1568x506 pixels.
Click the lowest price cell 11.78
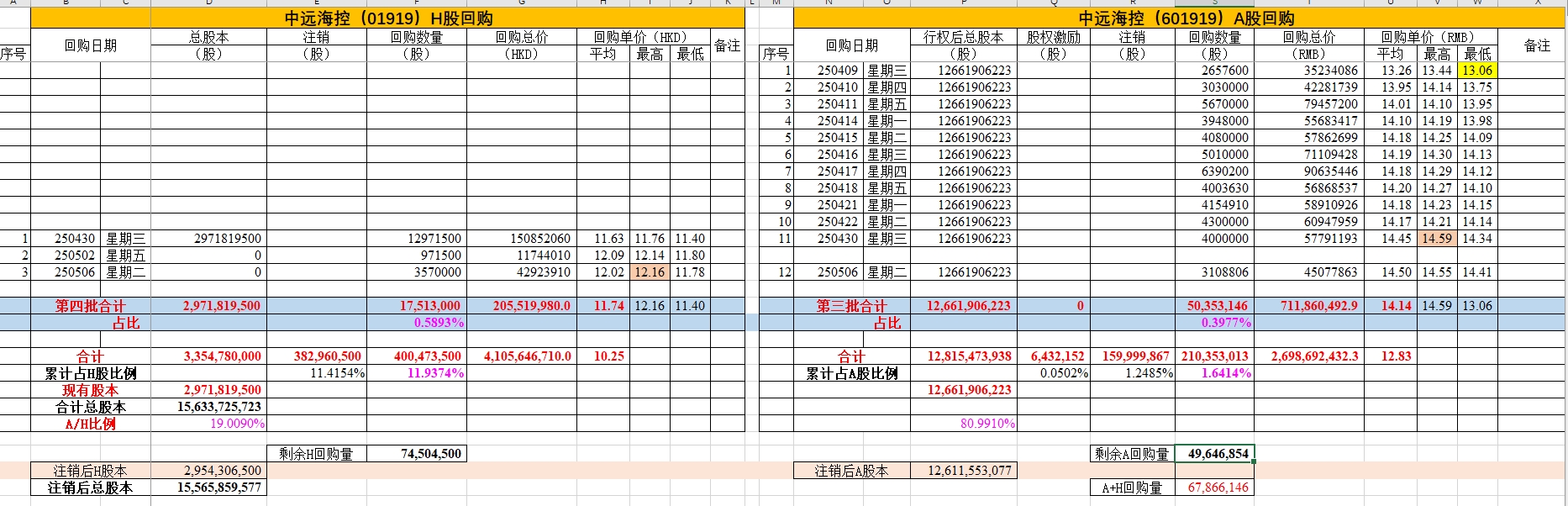point(690,272)
